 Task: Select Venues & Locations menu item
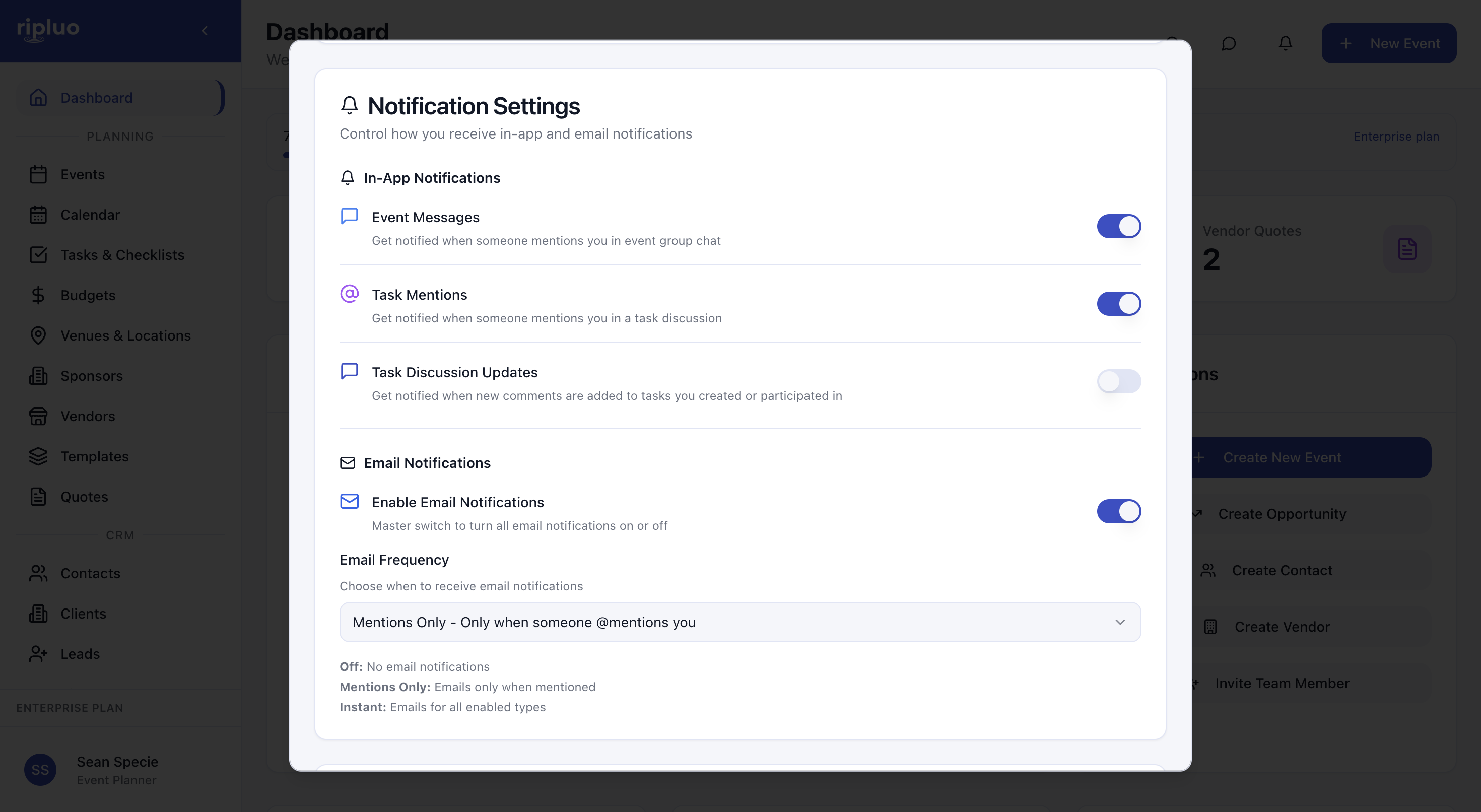tap(119, 335)
